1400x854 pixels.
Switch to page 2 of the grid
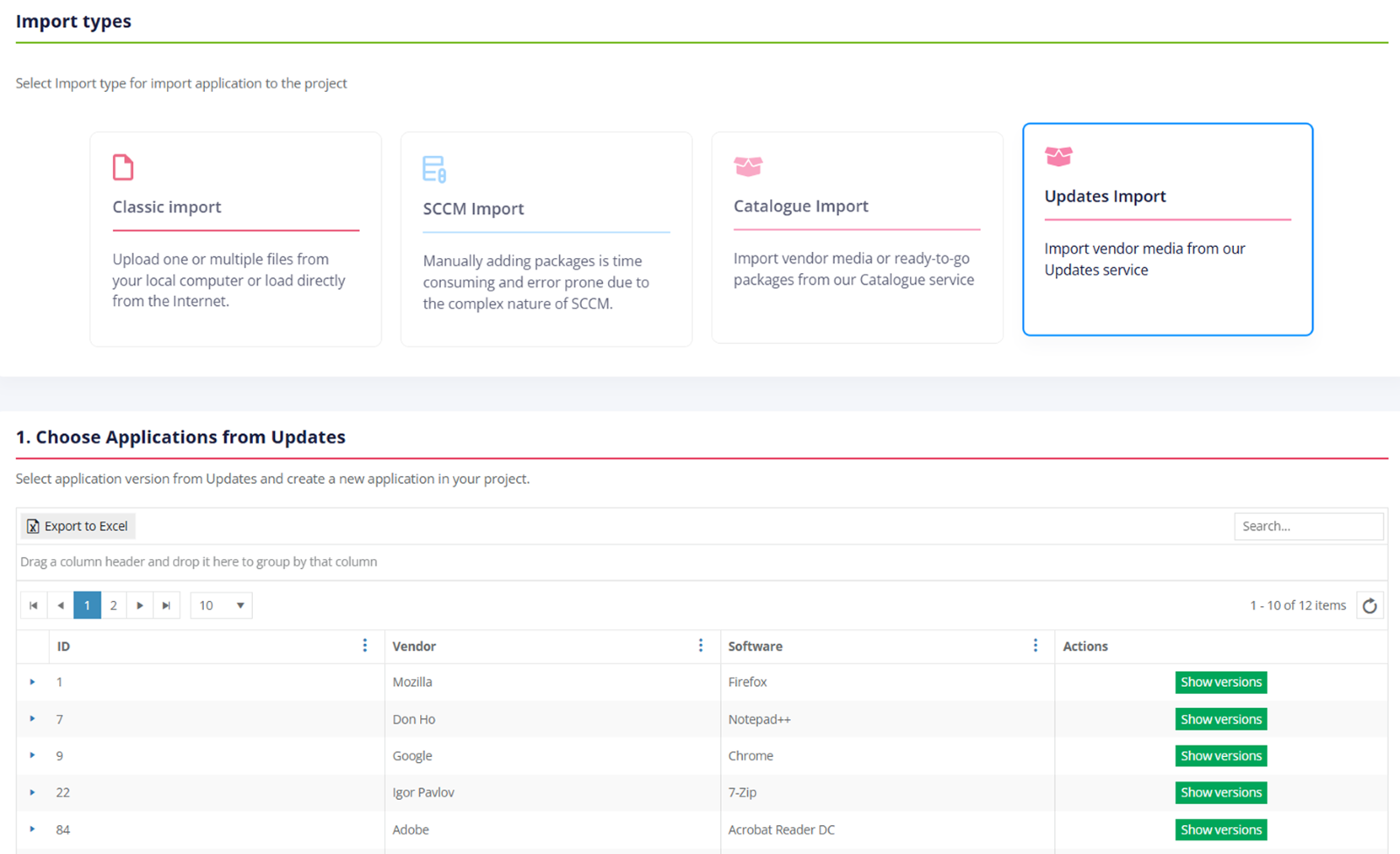114,605
